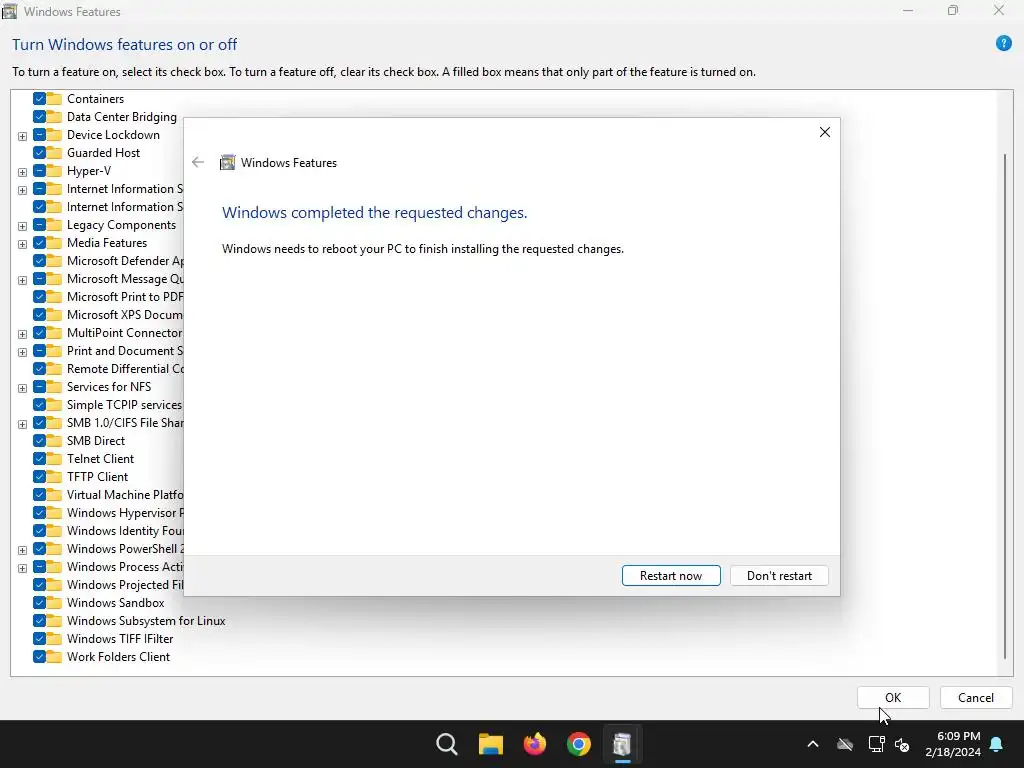The image size is (1024, 768).
Task: Expand the Internet Information Services node with plus sign
Action: pyautogui.click(x=22, y=190)
